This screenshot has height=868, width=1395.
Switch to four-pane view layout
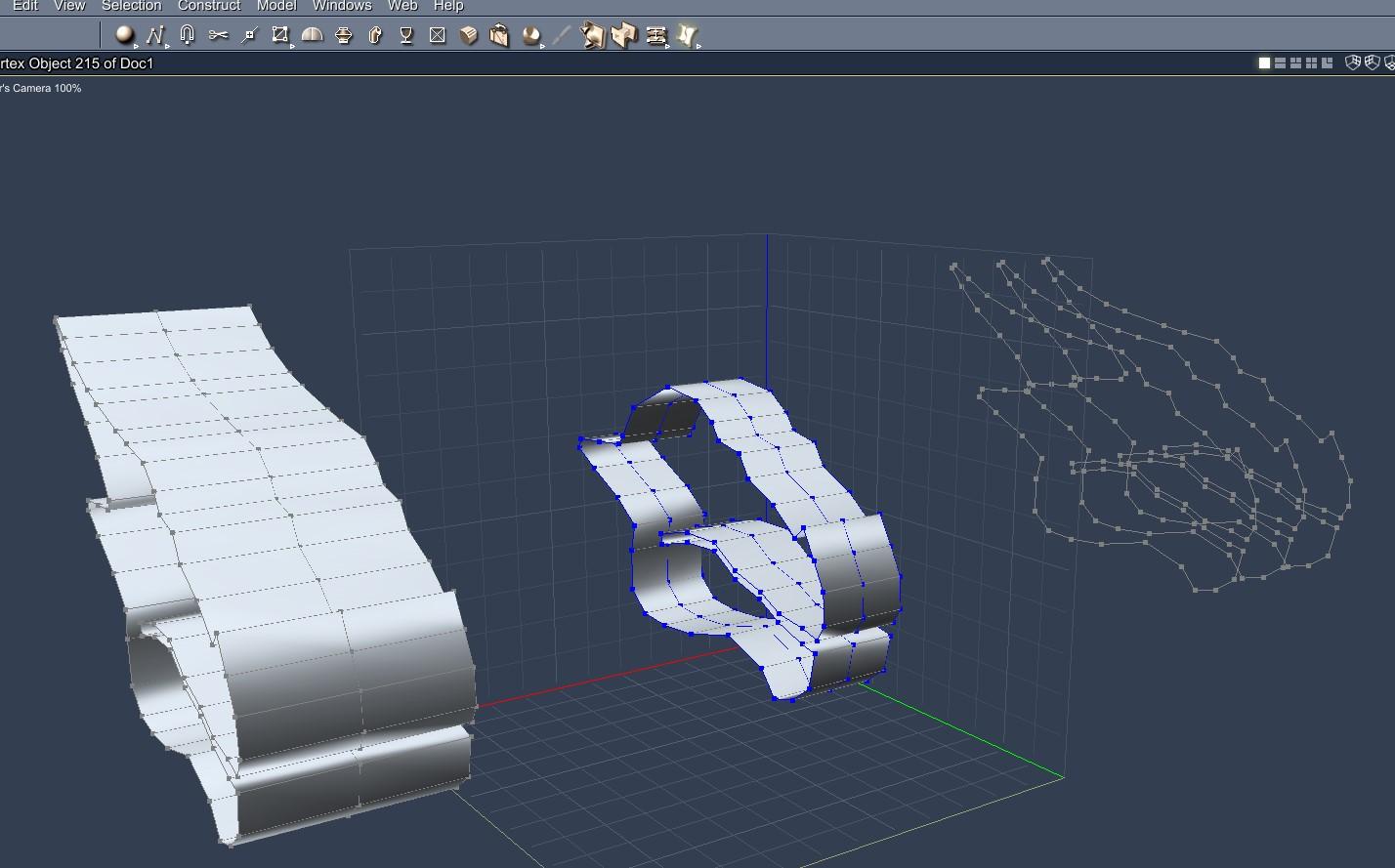tap(1311, 63)
